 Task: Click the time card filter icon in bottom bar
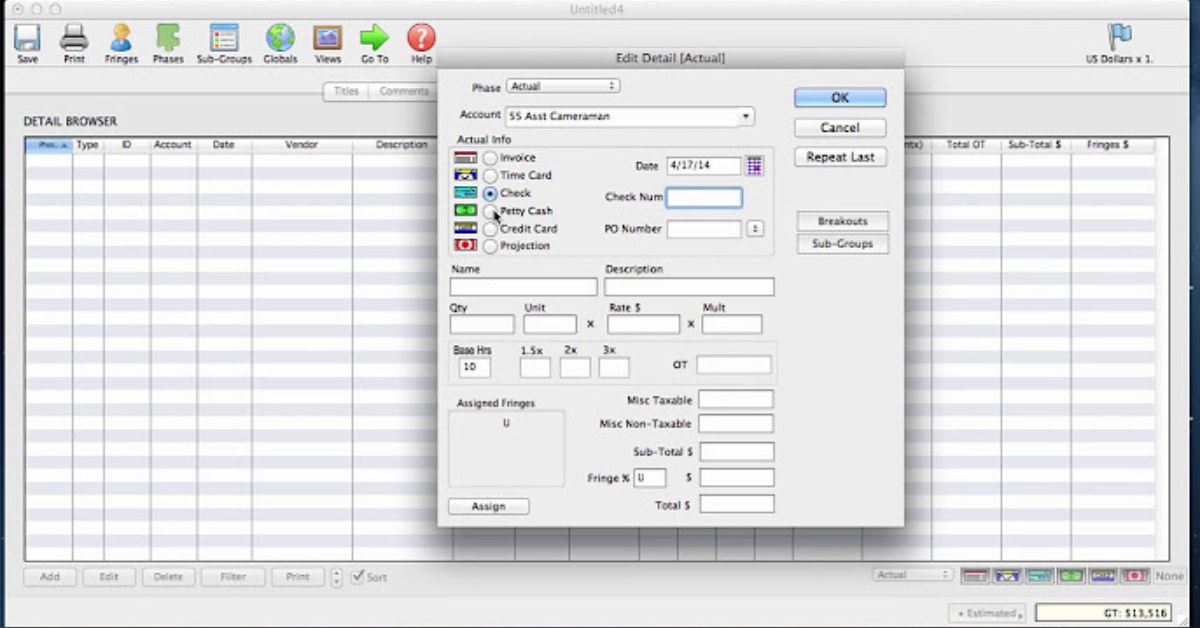(x=1007, y=576)
